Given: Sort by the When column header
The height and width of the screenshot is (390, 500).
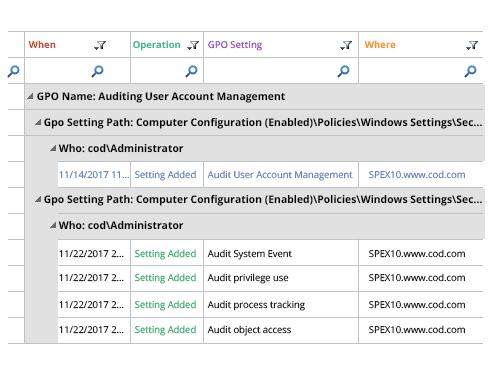Looking at the screenshot, I should 42,45.
